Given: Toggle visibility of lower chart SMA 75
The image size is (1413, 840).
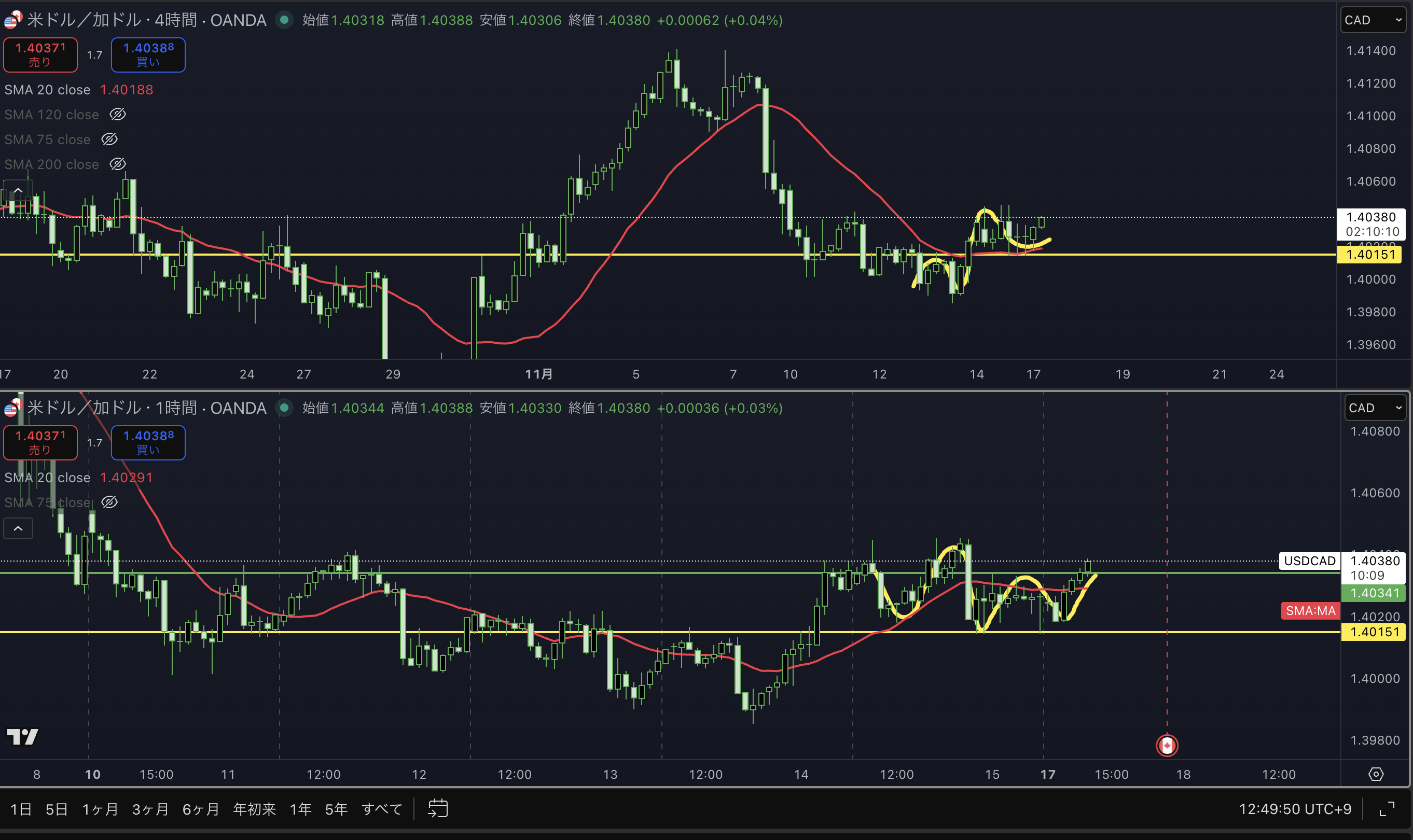Looking at the screenshot, I should (109, 502).
